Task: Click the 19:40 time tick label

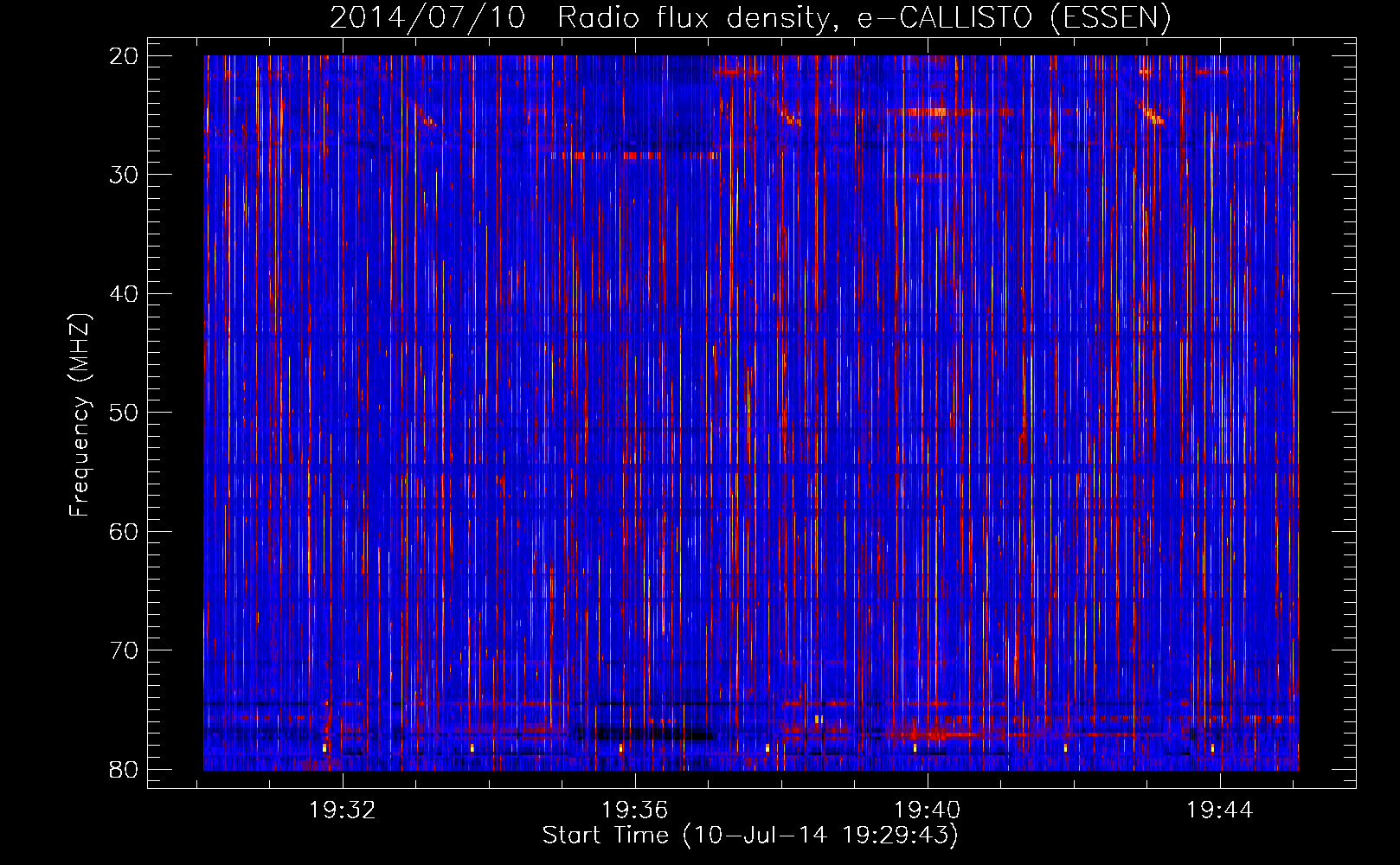Action: tap(927, 810)
